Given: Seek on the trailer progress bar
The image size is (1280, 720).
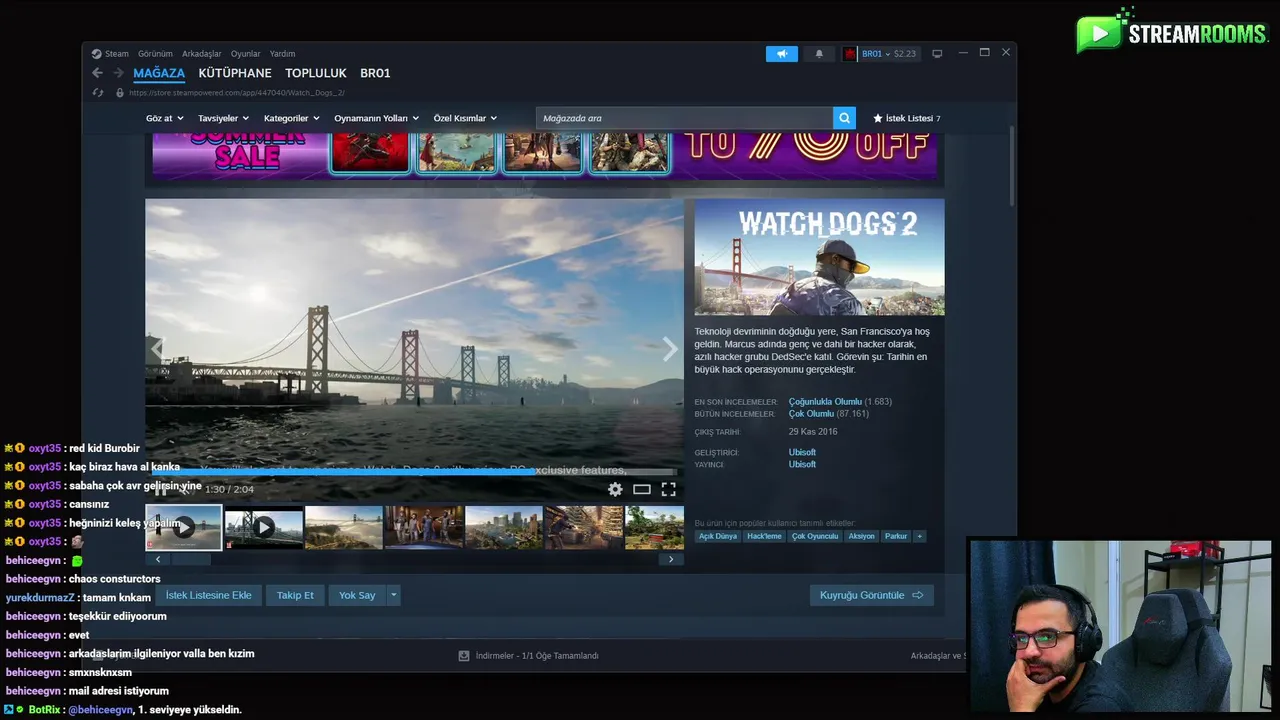Looking at the screenshot, I should [414, 472].
